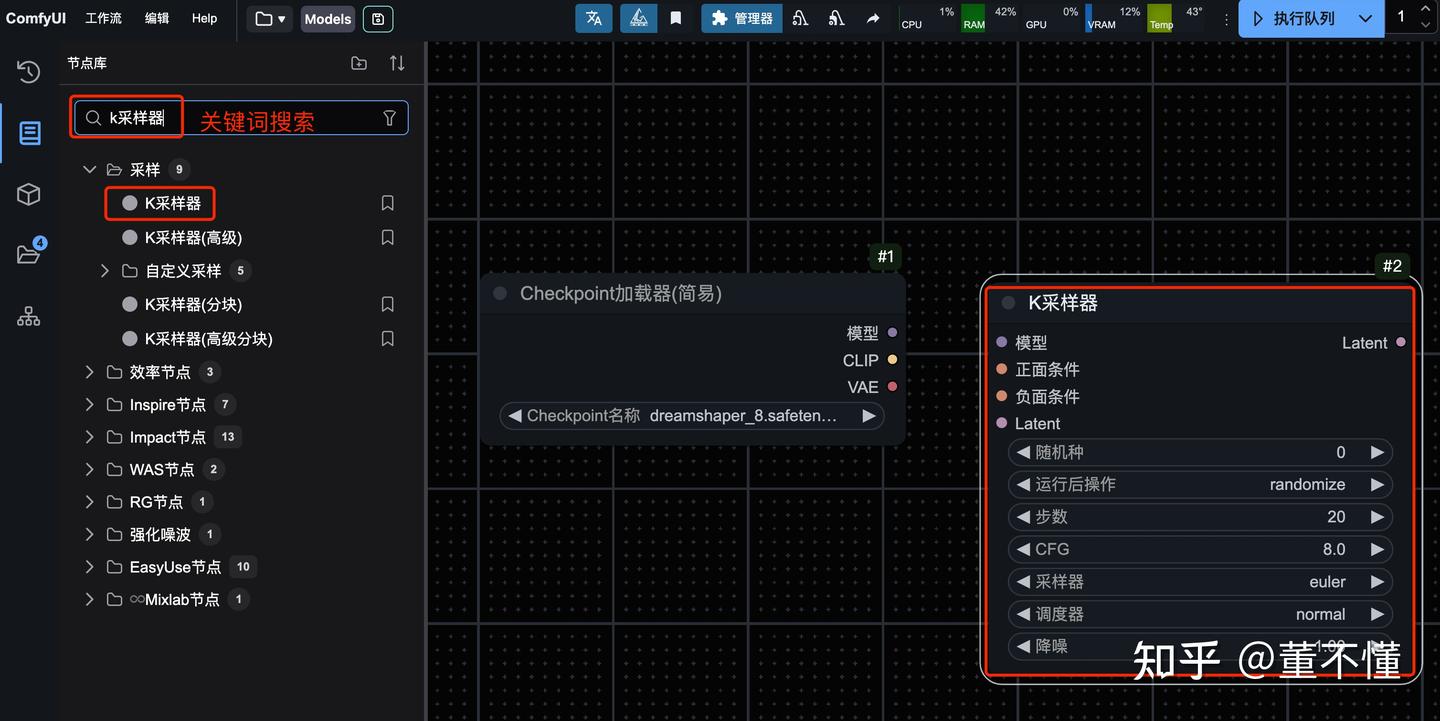Click the 模型 output port on Checkpoint node

click(x=893, y=333)
